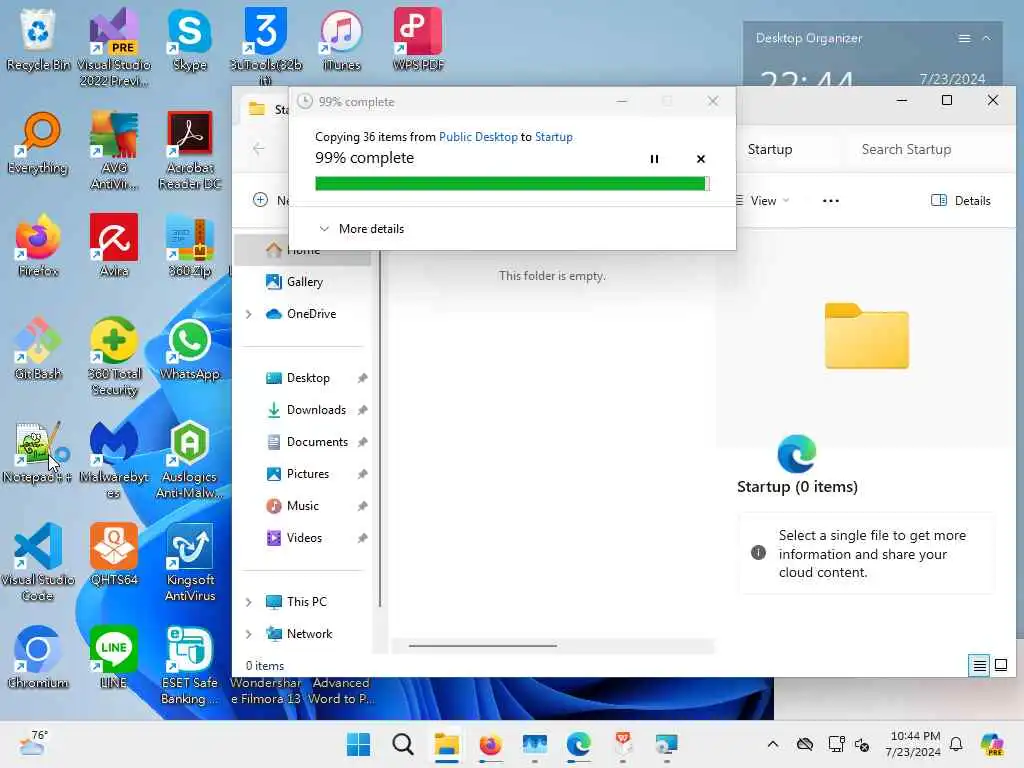Select the Avira desktop icon

coord(114,246)
